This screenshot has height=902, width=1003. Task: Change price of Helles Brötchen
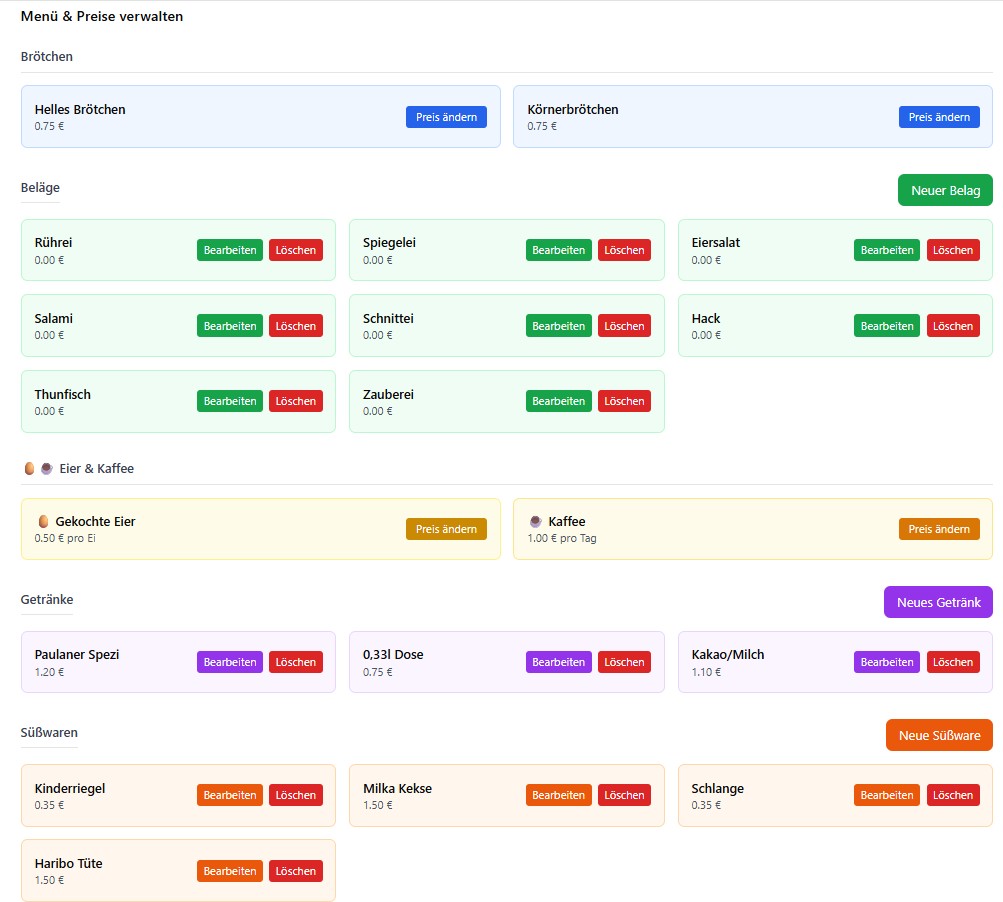pyautogui.click(x=446, y=117)
